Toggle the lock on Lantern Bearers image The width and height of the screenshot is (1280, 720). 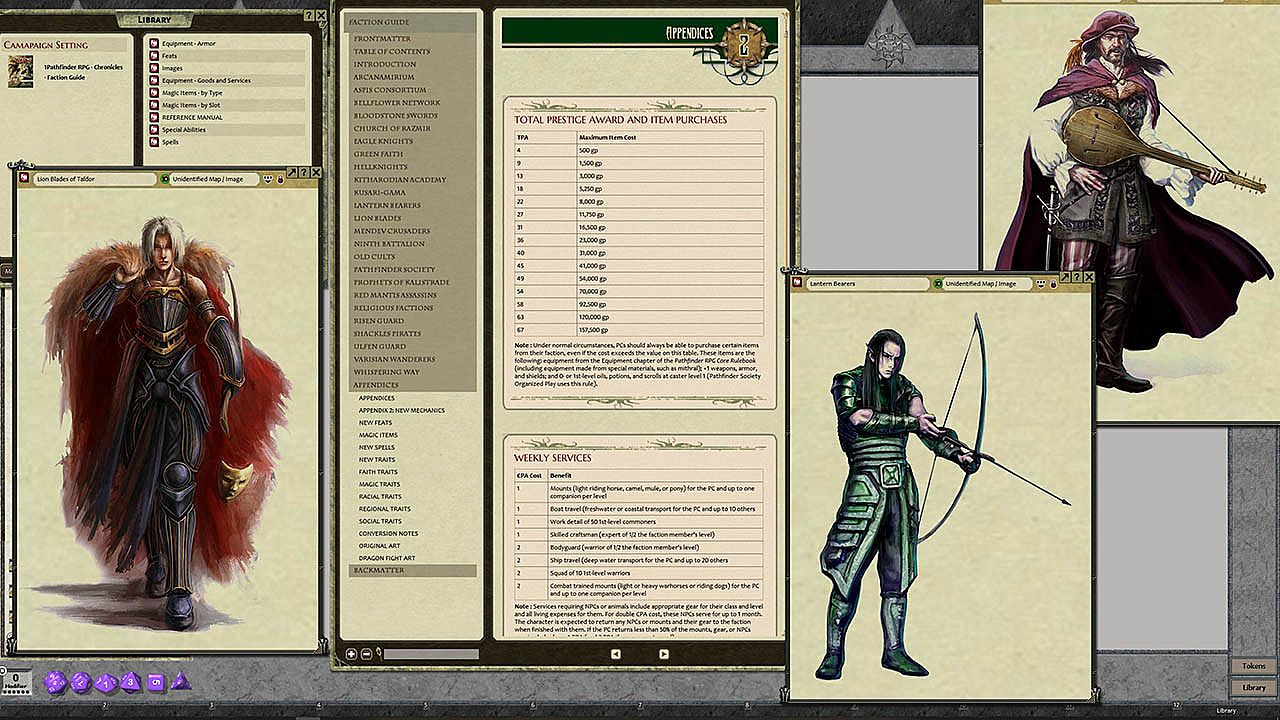pyautogui.click(x=1053, y=284)
